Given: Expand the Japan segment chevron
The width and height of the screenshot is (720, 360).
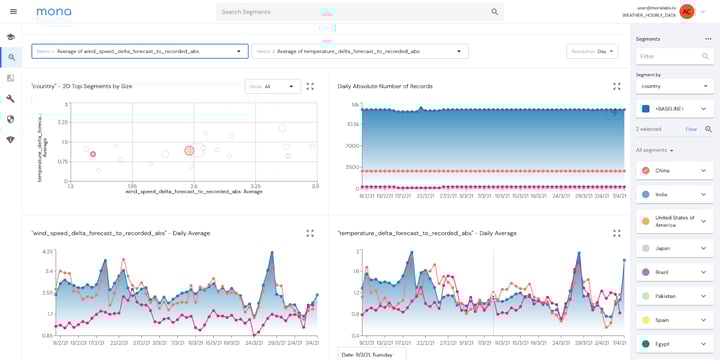Looking at the screenshot, I should tap(703, 248).
